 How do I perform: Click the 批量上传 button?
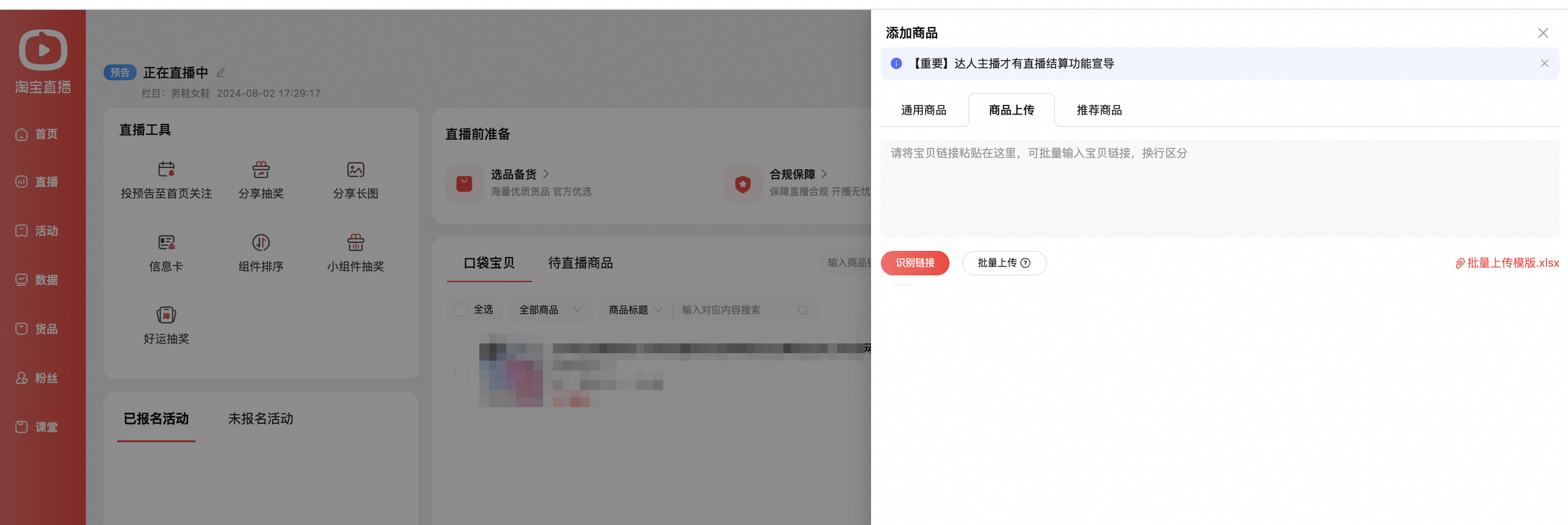(1004, 263)
